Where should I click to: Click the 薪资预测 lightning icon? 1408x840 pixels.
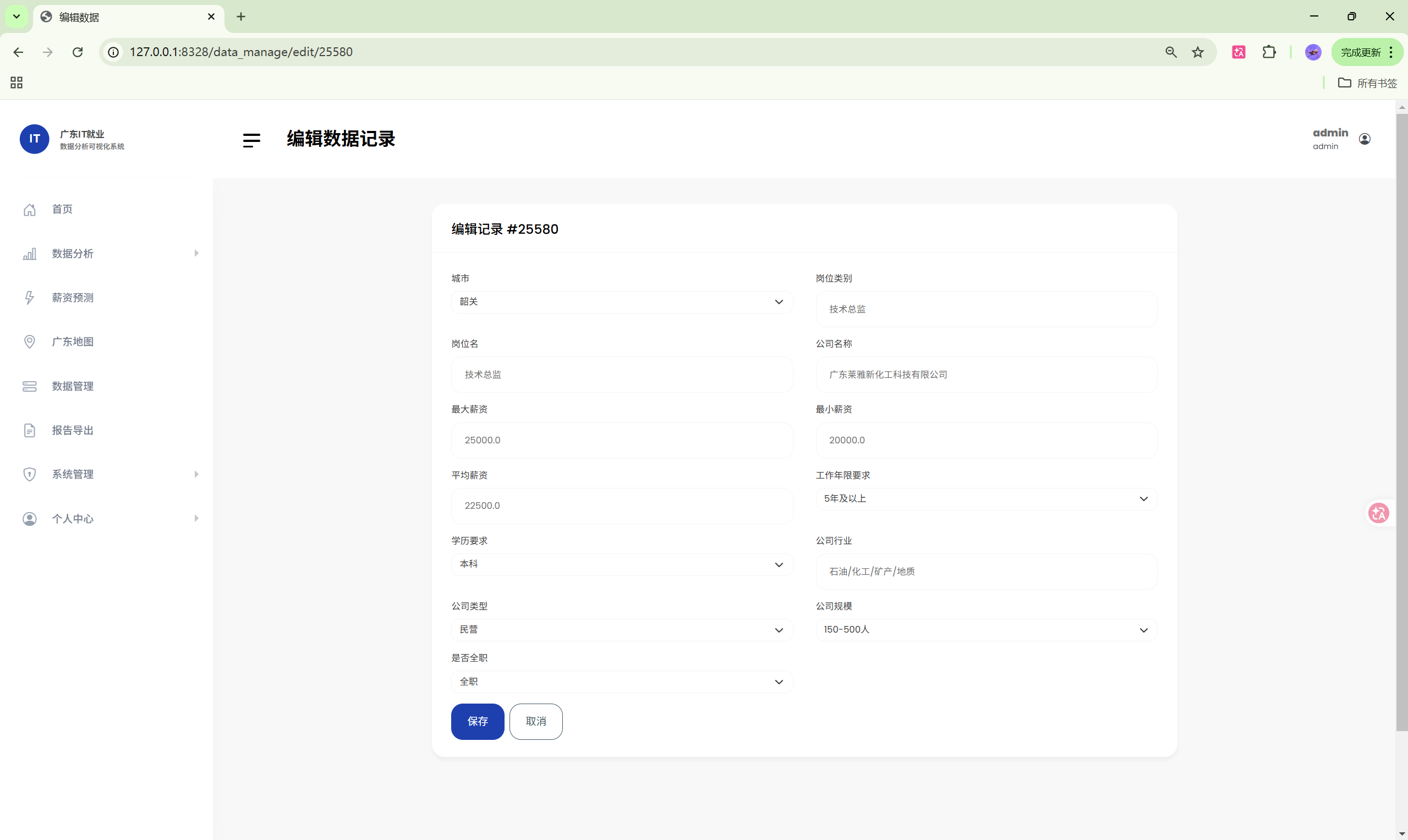coord(30,297)
